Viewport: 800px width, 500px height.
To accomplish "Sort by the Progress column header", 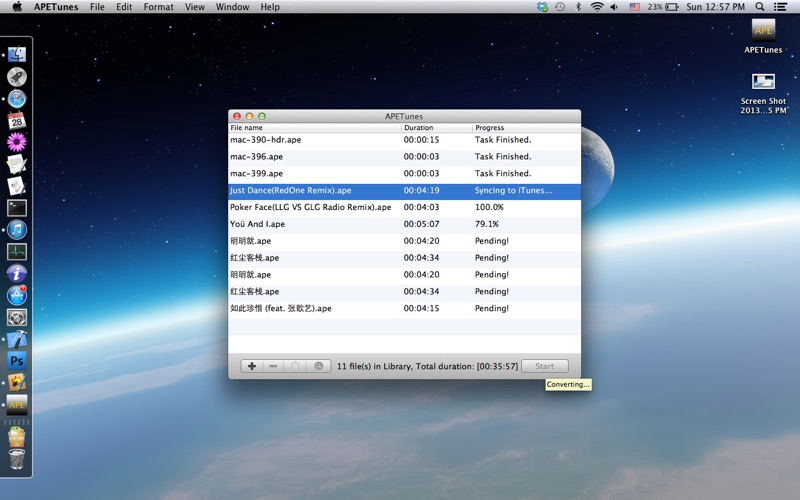I will coord(527,128).
